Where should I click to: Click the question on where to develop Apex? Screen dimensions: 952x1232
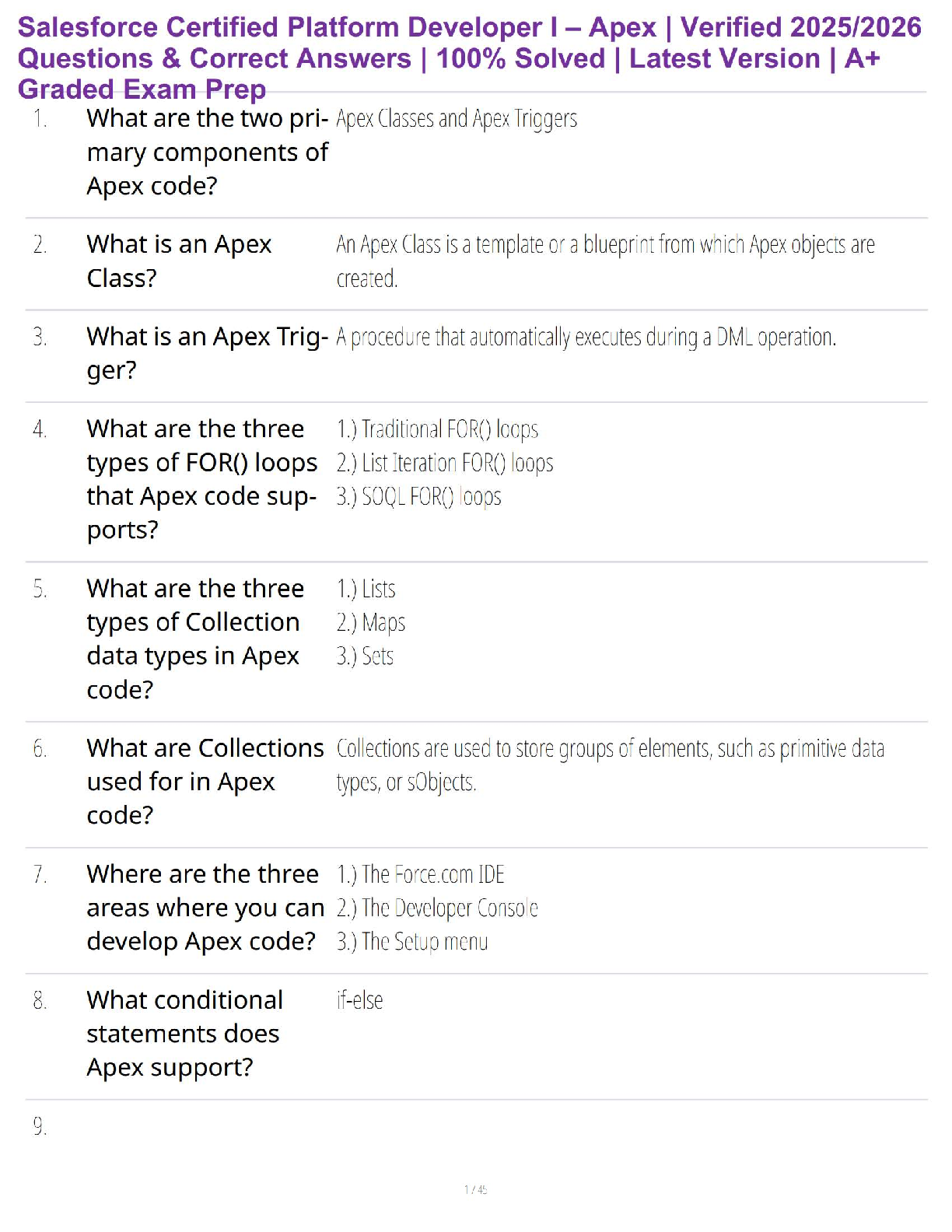[x=205, y=908]
